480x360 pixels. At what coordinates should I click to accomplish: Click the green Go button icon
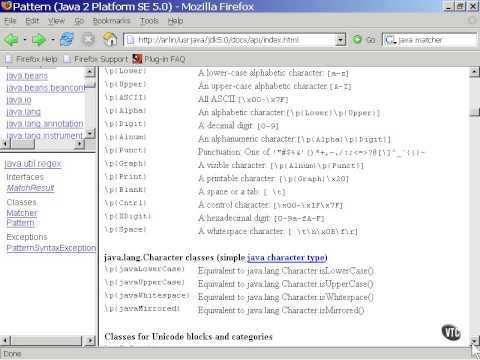click(x=357, y=40)
